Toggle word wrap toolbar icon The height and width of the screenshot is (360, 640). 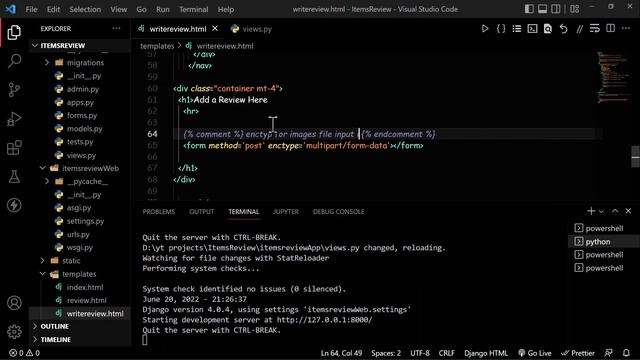pyautogui.click(x=595, y=29)
